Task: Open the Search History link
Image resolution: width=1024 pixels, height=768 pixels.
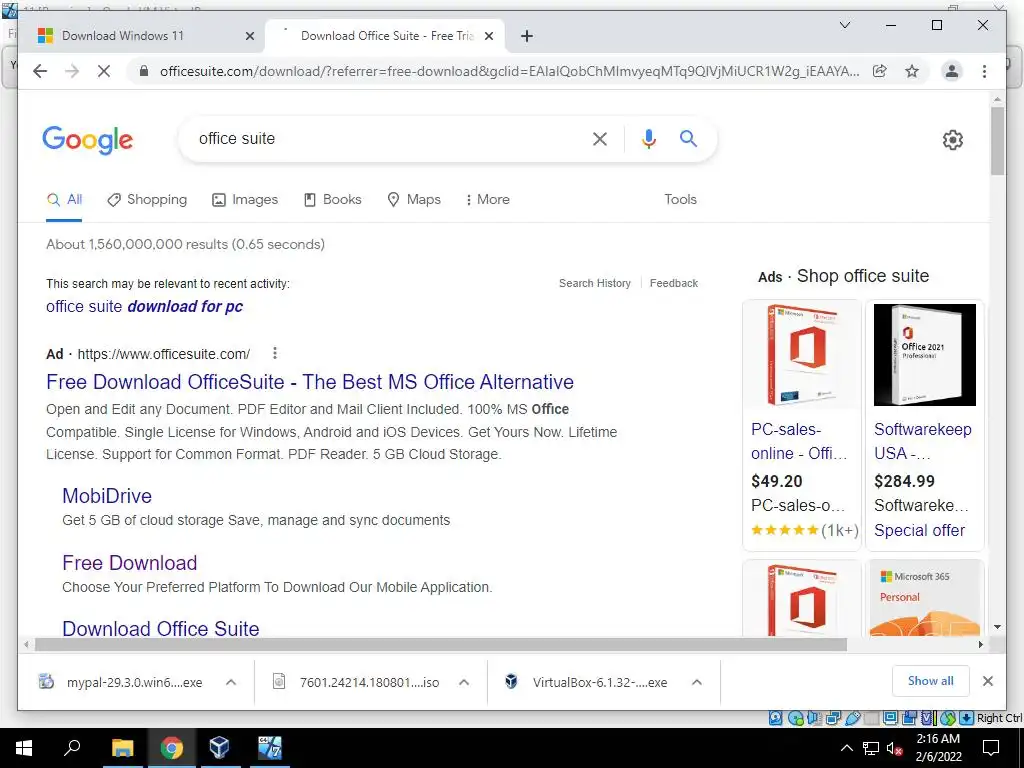Action: tap(594, 283)
